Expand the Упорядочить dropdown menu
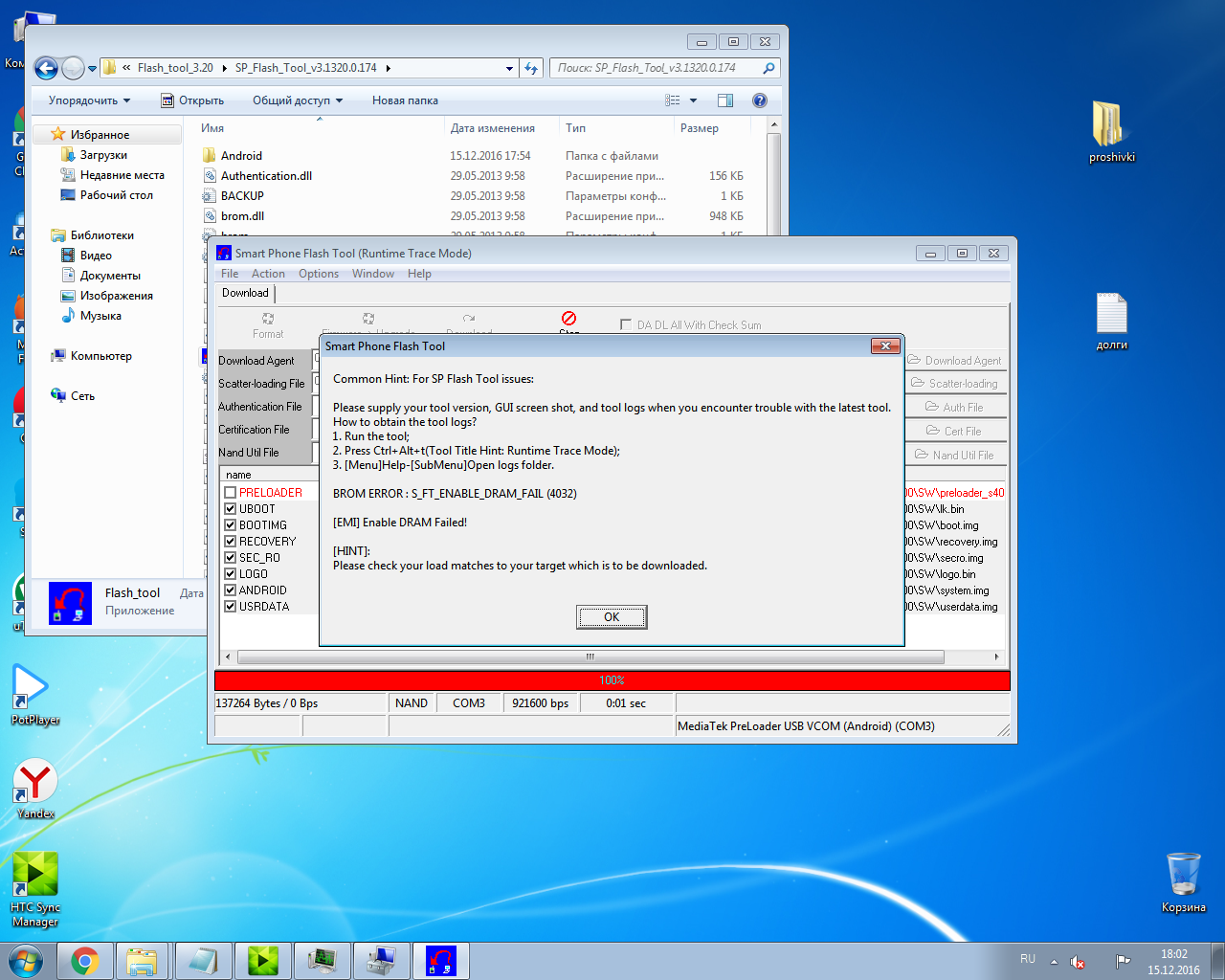Viewport: 1225px width, 980px height. tap(89, 100)
